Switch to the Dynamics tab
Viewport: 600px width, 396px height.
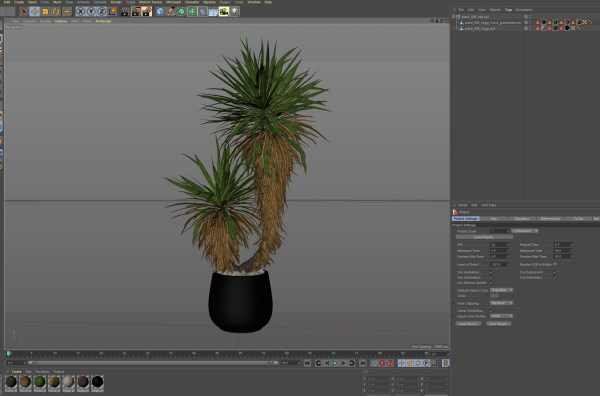(x=522, y=218)
